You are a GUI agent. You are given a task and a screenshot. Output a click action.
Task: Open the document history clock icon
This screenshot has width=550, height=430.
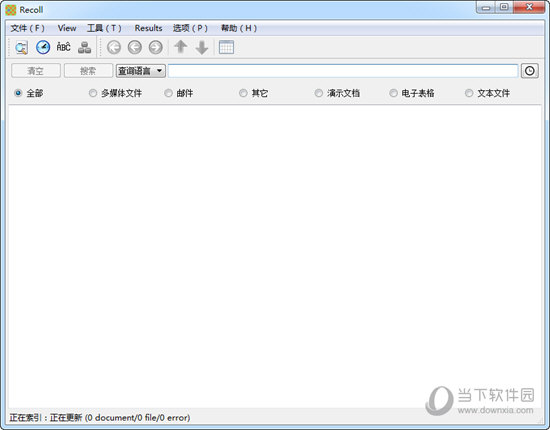click(x=43, y=47)
